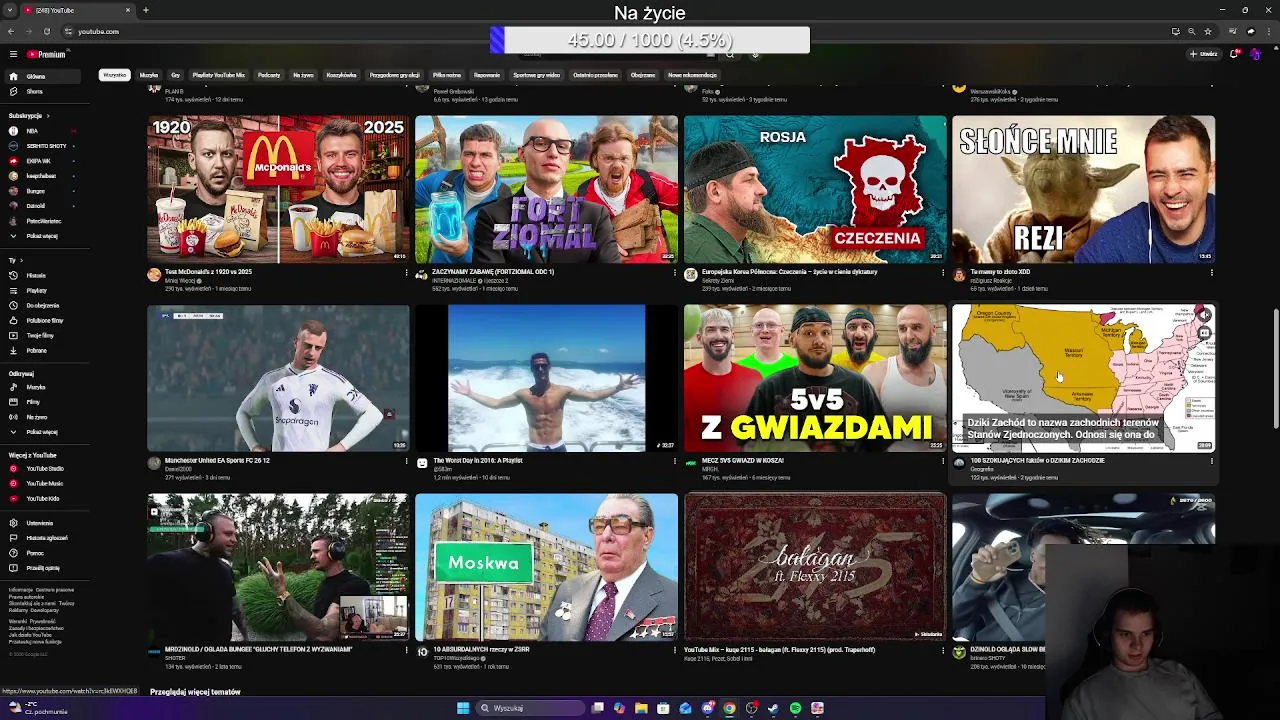1280x720 pixels.
Task: Click the Windows Start button
Action: [x=463, y=708]
